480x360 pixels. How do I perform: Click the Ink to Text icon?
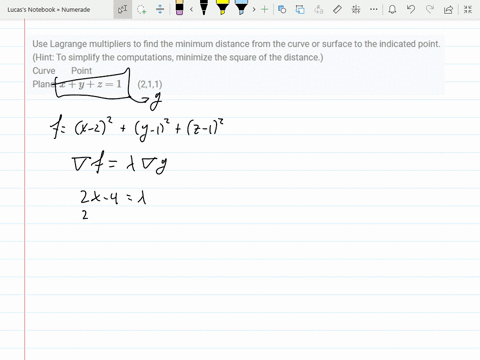click(319, 9)
